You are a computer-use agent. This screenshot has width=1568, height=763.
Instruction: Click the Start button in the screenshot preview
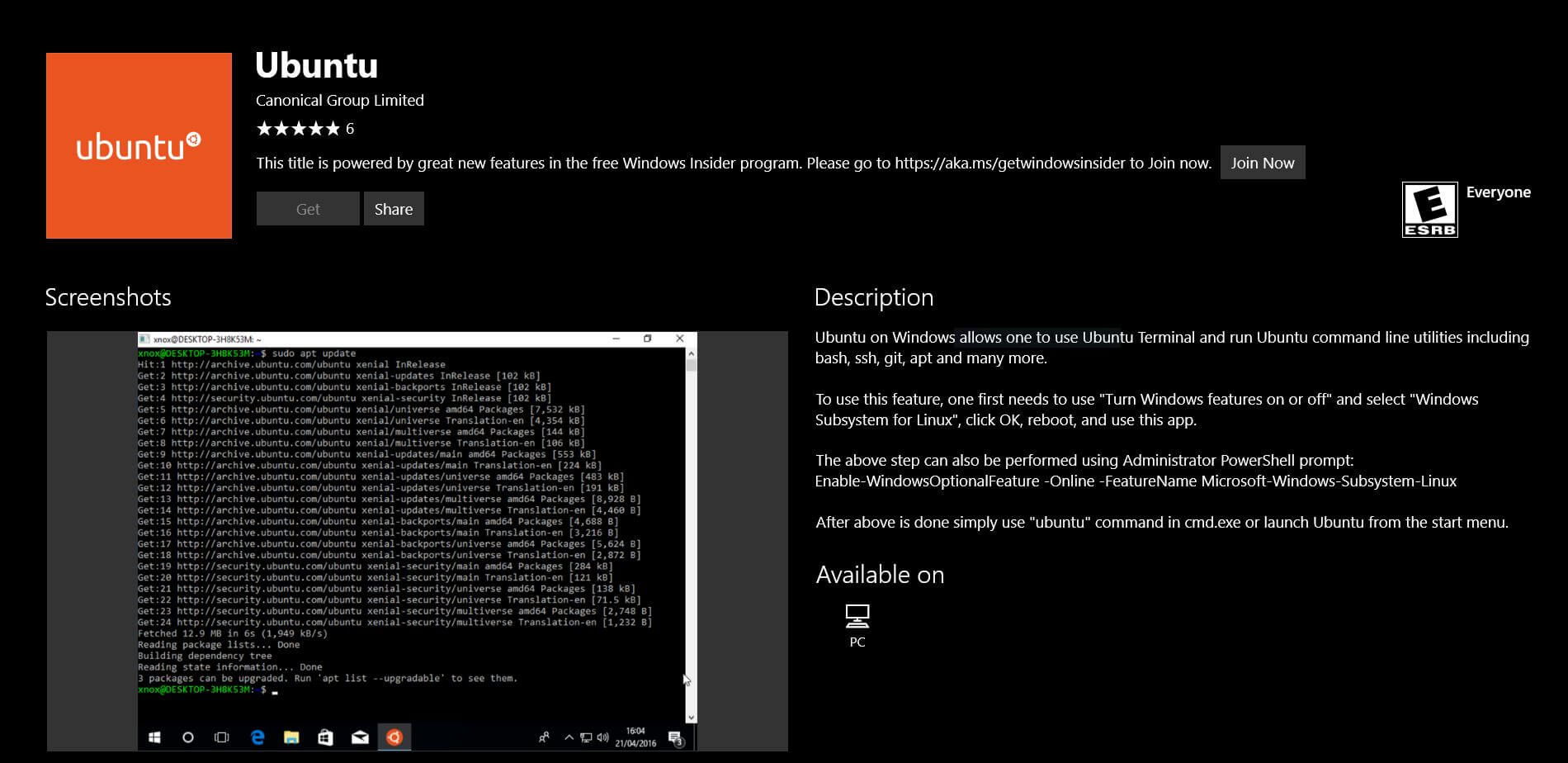pyautogui.click(x=154, y=737)
